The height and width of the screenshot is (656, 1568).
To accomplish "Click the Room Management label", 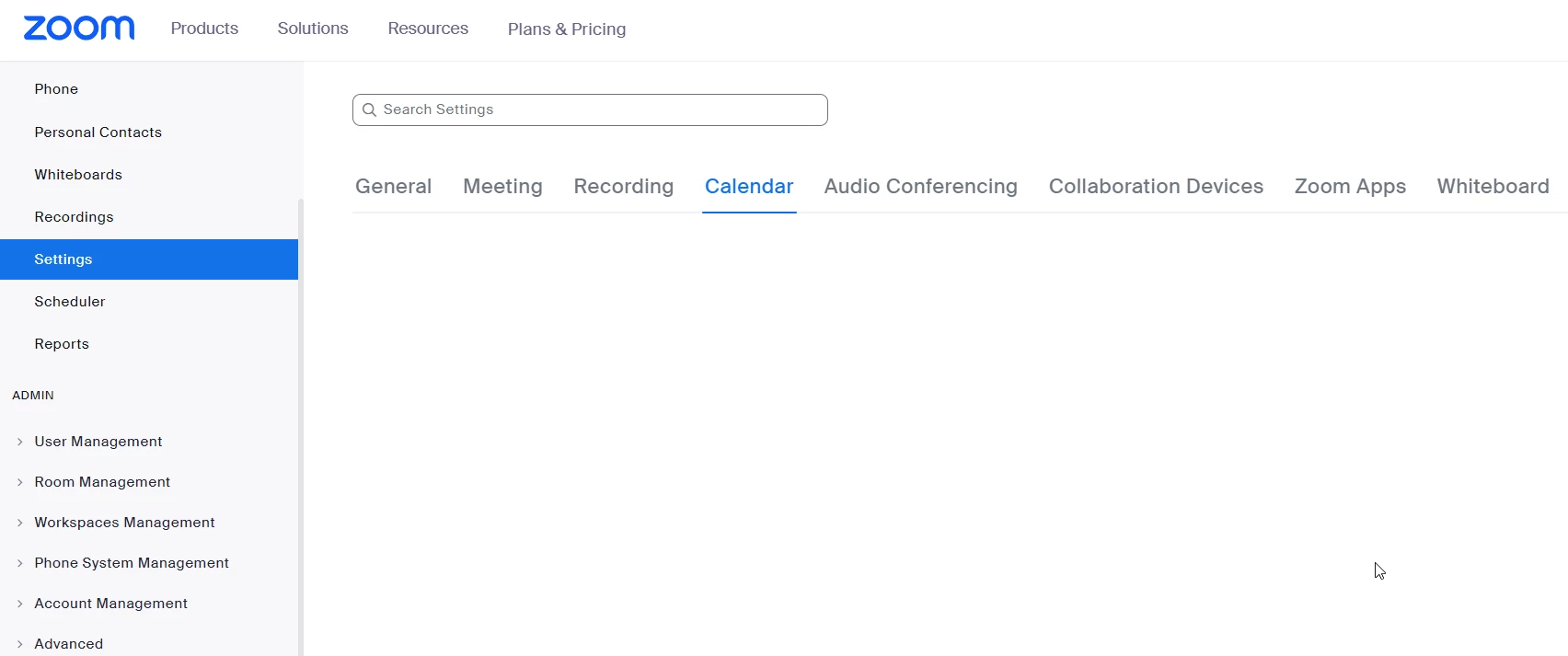I will click(102, 482).
